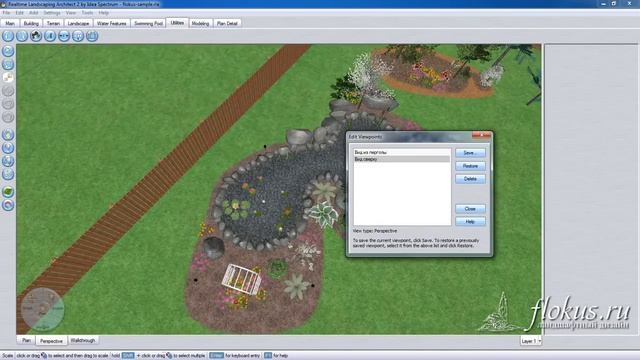Click Save in Edit Viewpoints dialog
Viewport: 640px width, 360px height.
tap(470, 153)
